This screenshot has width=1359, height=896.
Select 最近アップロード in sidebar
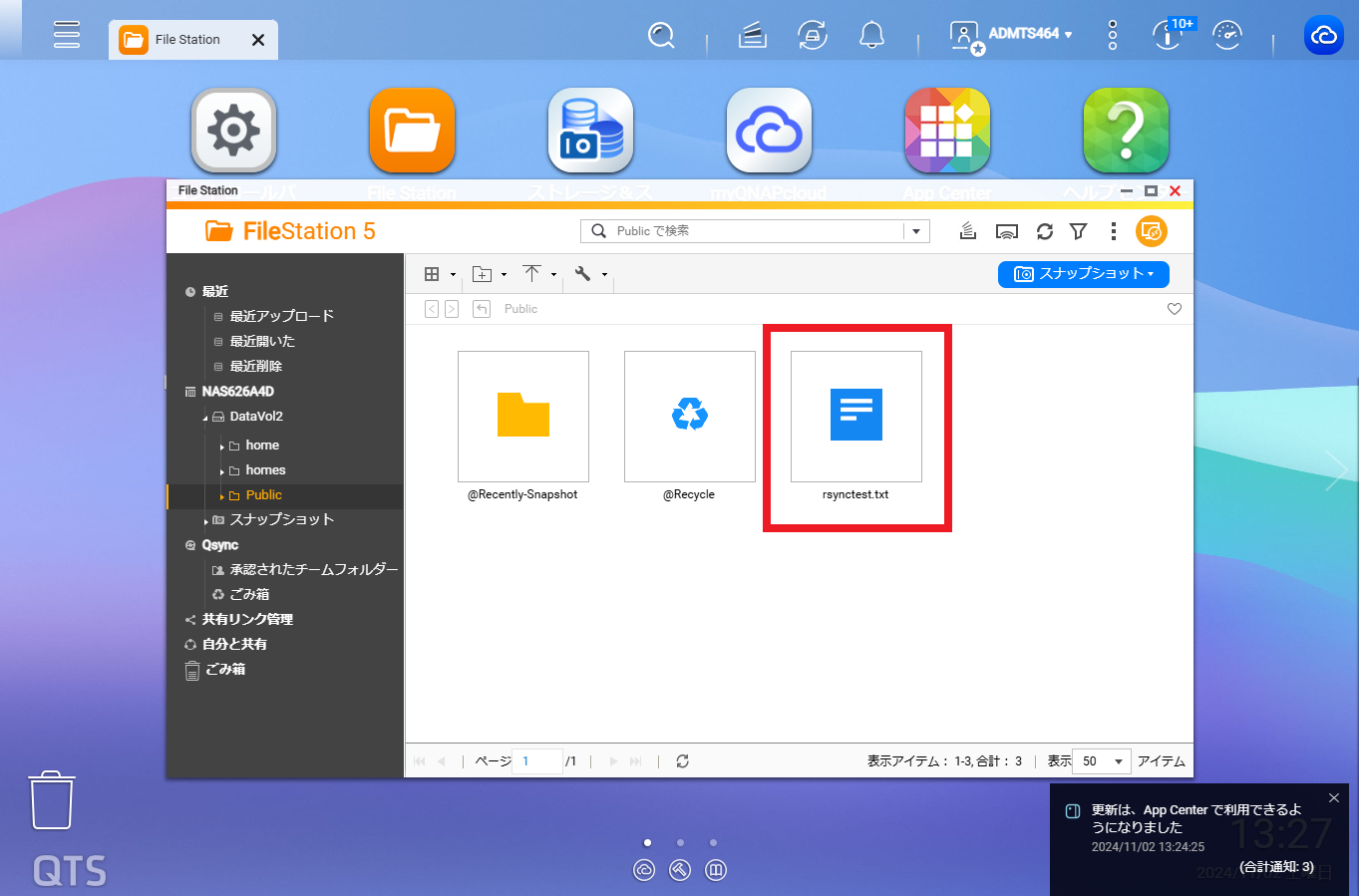tap(281, 316)
